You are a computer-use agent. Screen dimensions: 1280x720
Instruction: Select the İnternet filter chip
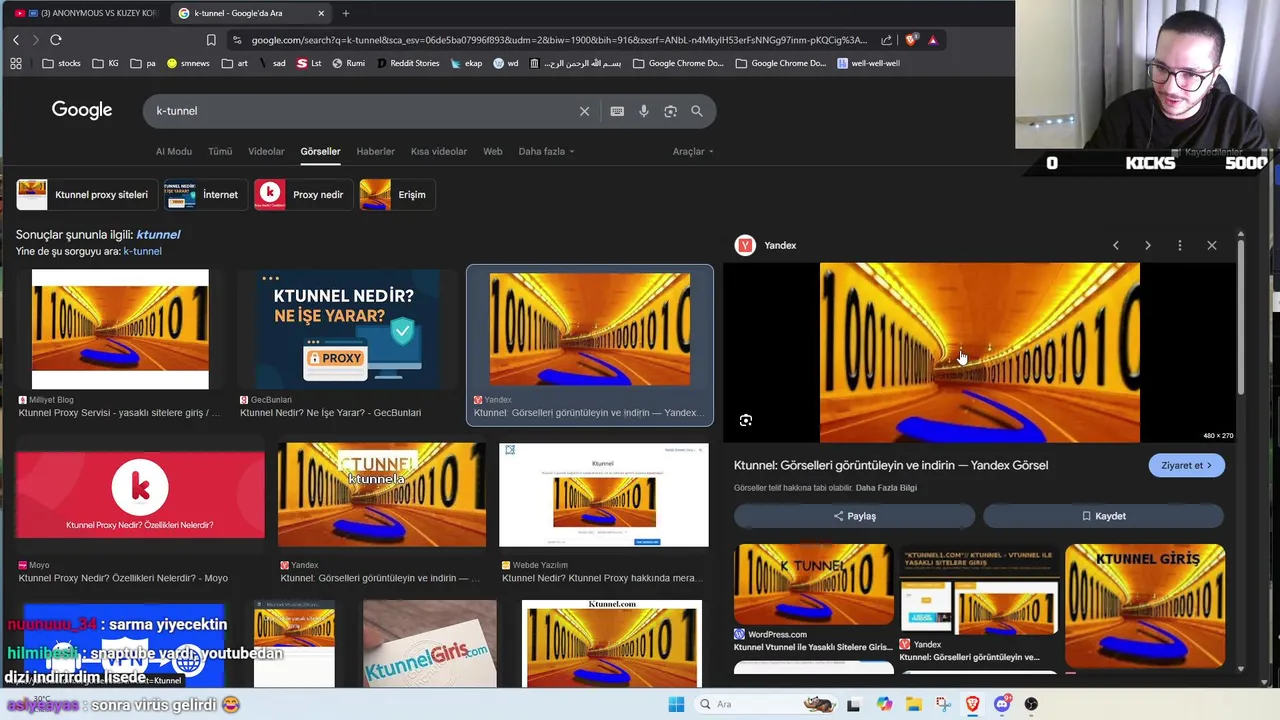click(x=204, y=195)
